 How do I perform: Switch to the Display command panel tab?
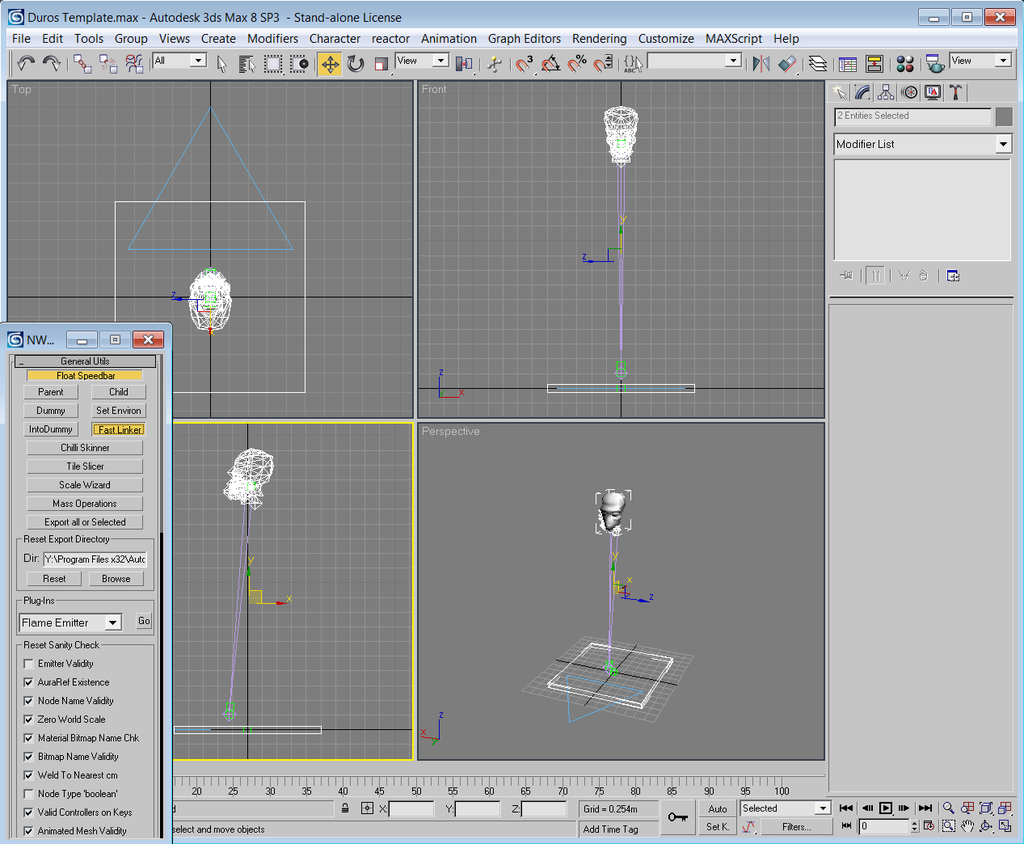coord(932,93)
